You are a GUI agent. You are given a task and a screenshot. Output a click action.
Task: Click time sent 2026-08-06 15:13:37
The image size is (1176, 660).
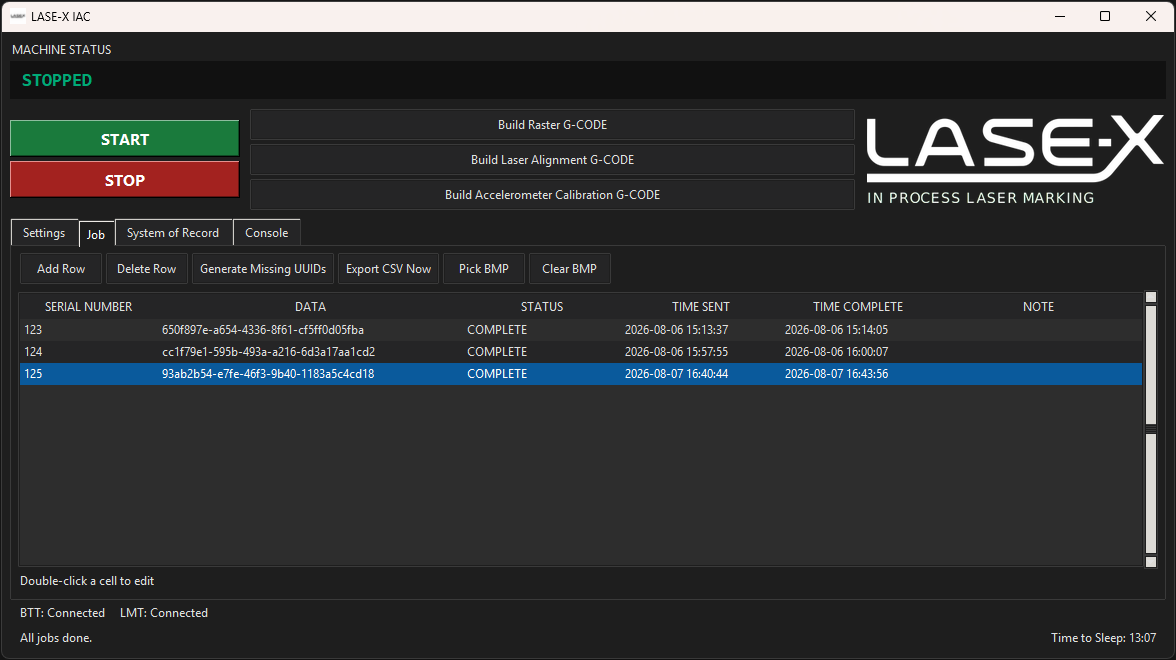coord(676,330)
